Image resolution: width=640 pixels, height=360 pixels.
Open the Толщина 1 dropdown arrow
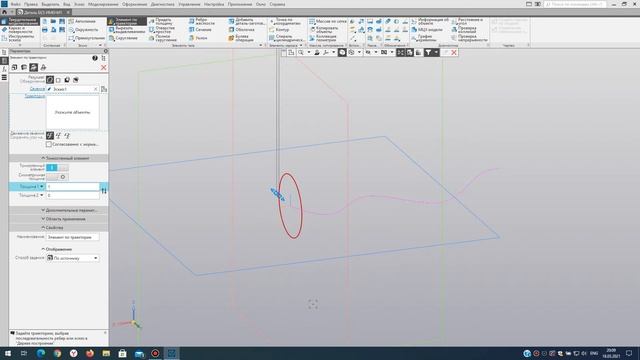coord(42,187)
